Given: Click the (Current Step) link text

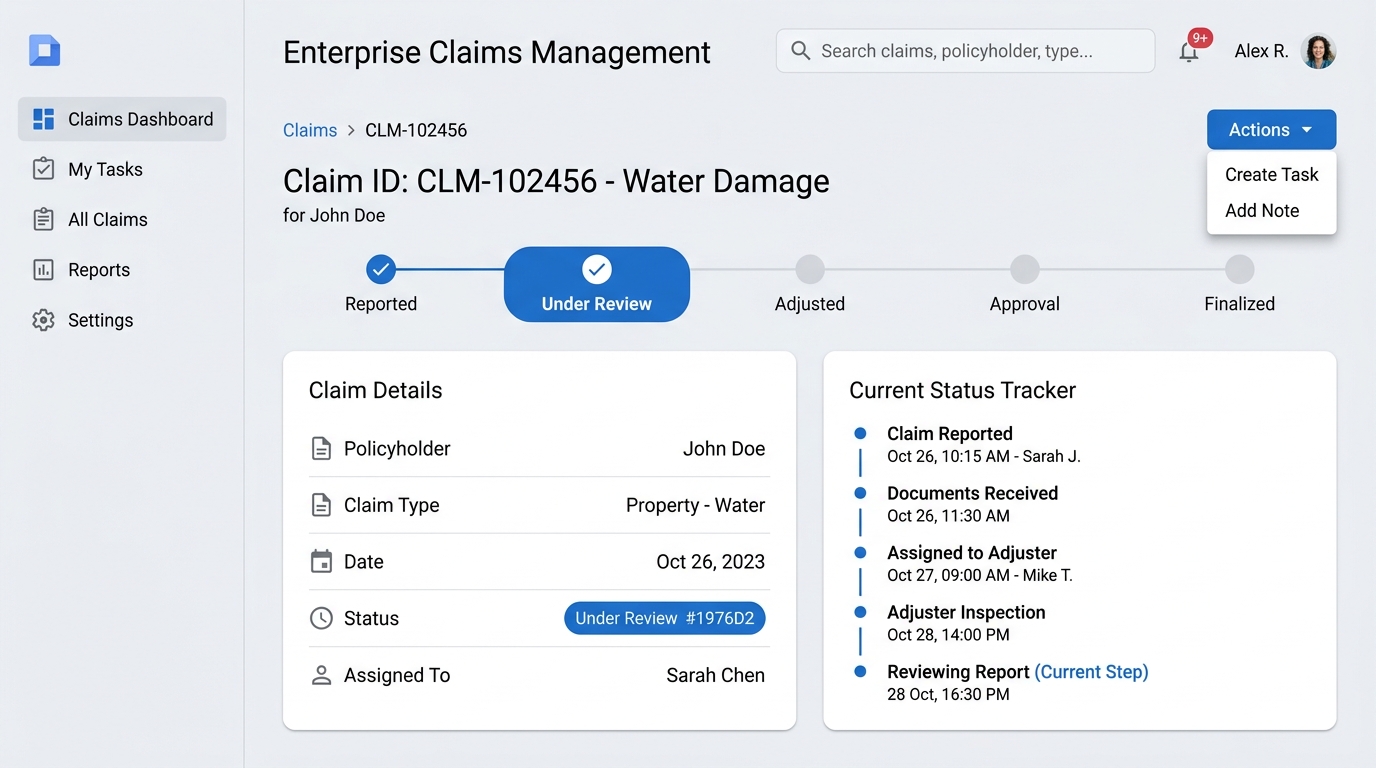Looking at the screenshot, I should (1091, 672).
